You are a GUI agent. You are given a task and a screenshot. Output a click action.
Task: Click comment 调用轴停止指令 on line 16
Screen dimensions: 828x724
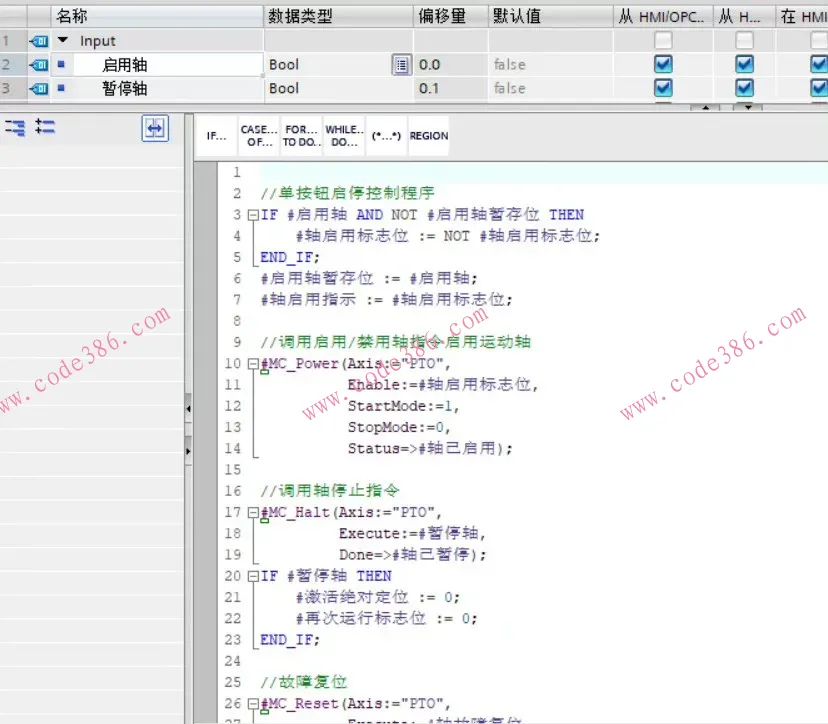pos(330,491)
